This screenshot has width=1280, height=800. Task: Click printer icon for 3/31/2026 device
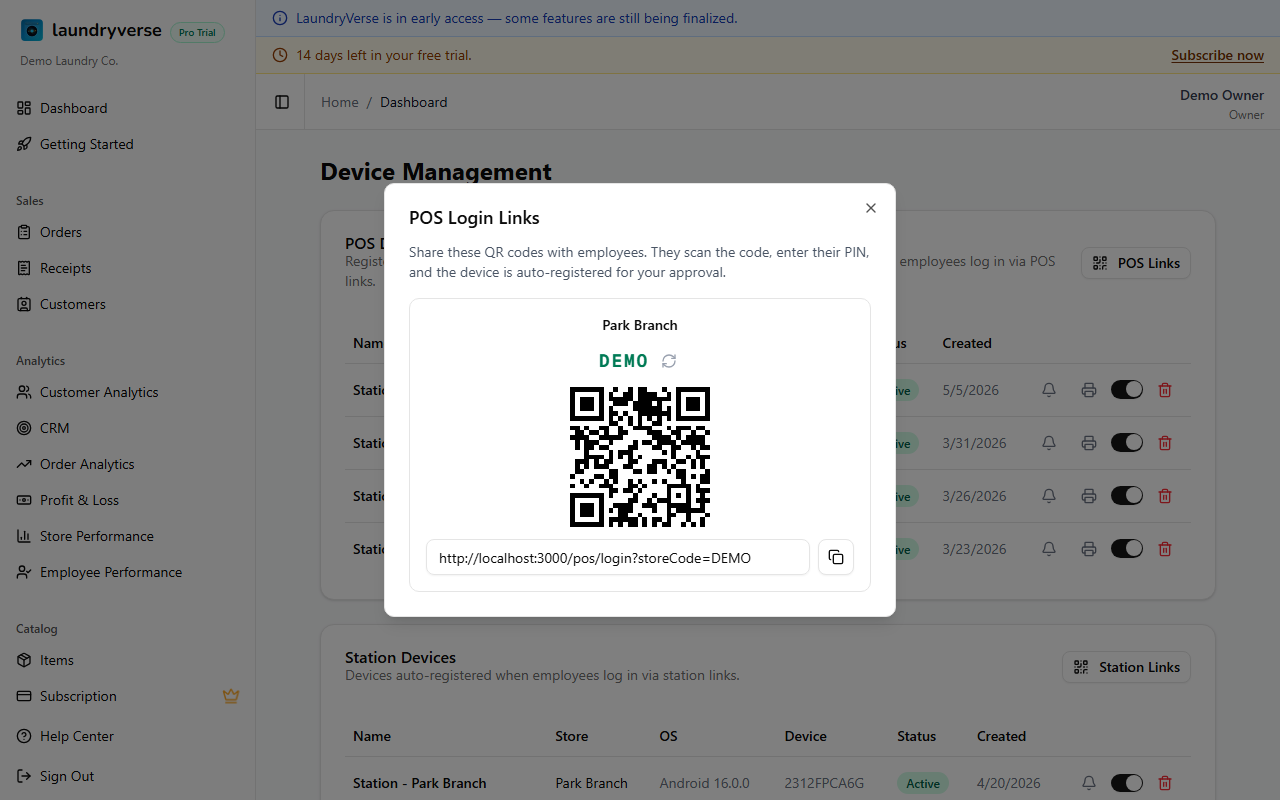click(x=1089, y=443)
